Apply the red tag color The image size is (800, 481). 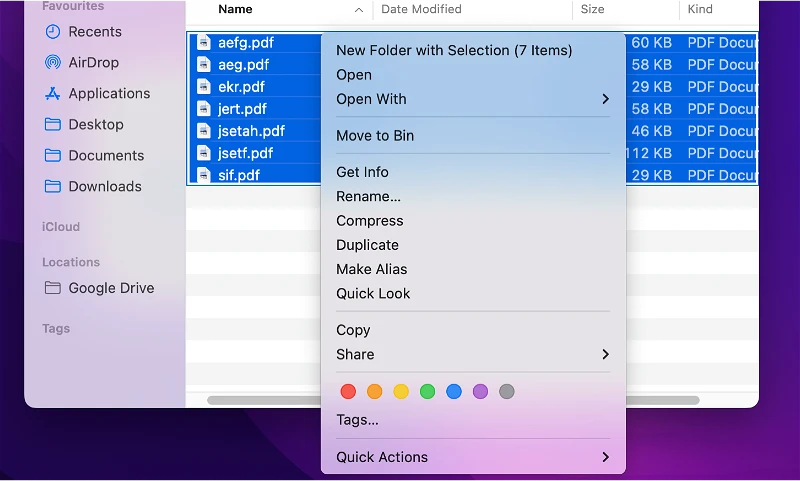tap(348, 392)
